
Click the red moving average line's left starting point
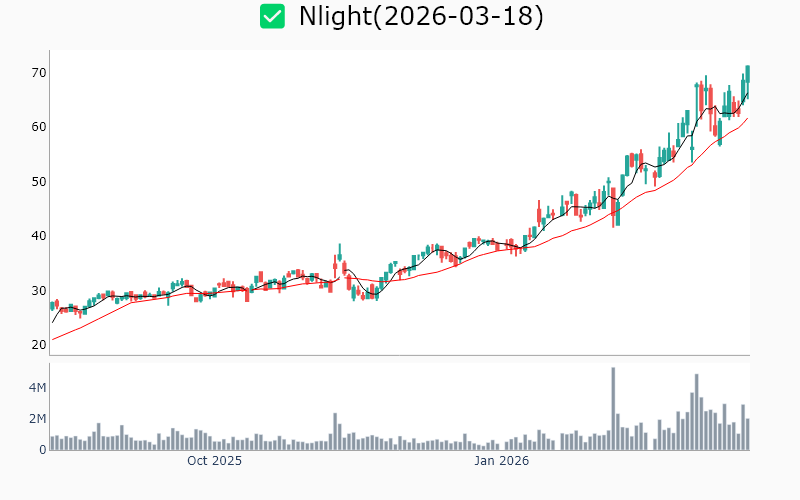53,339
